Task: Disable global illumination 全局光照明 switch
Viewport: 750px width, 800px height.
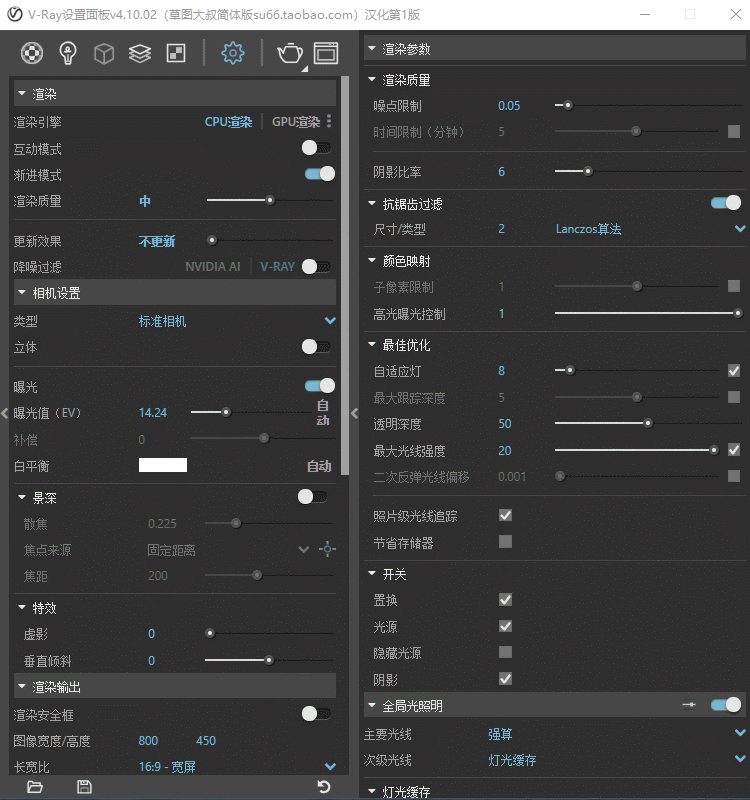Action: 726,705
